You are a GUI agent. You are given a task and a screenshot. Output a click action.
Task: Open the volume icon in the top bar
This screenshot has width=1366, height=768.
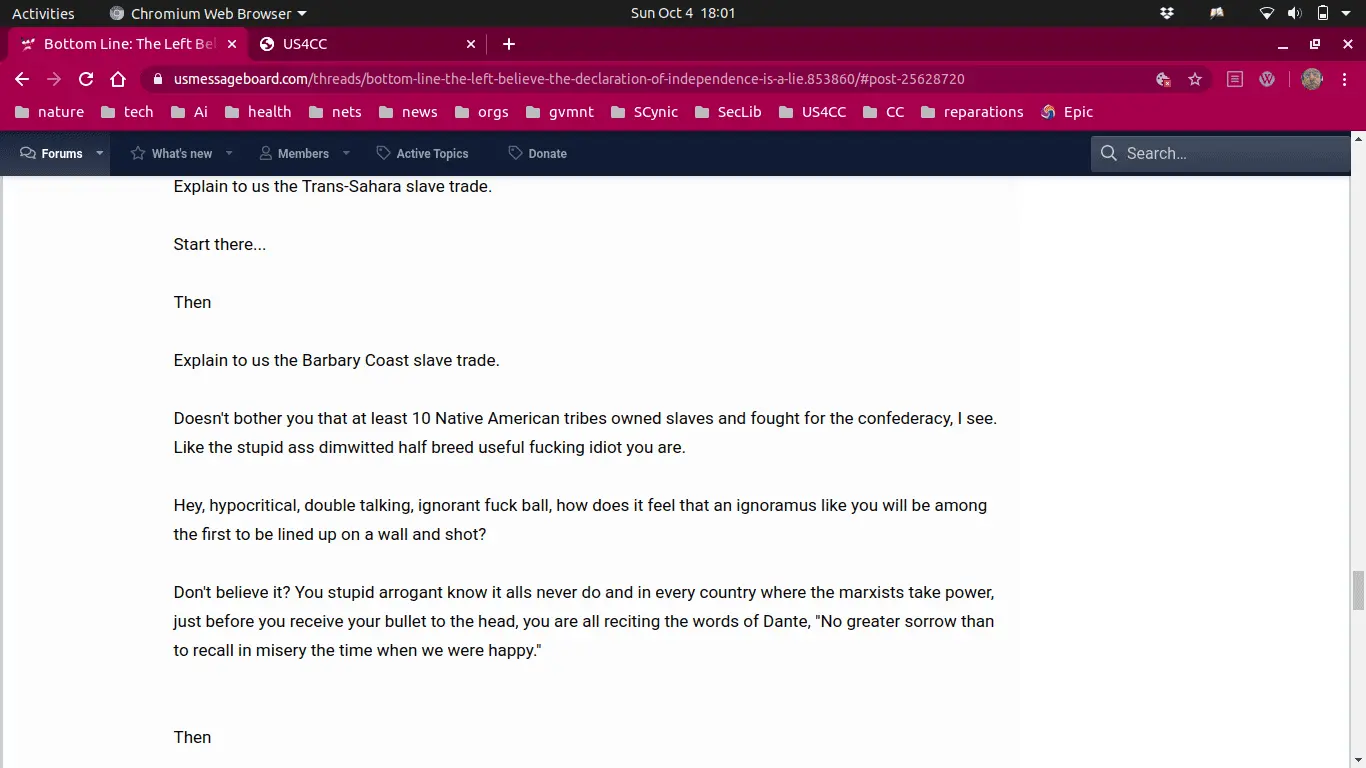1294,13
